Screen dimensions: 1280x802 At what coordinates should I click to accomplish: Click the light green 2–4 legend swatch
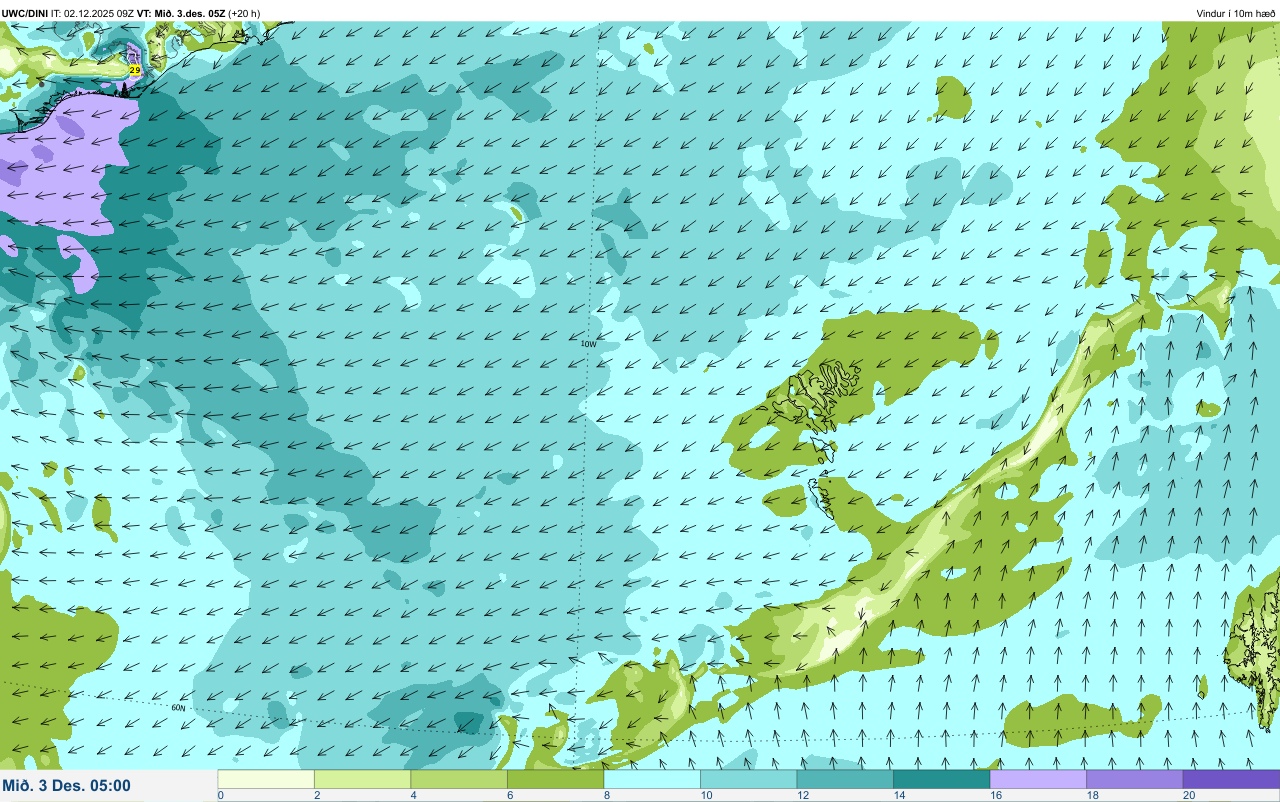click(x=362, y=779)
